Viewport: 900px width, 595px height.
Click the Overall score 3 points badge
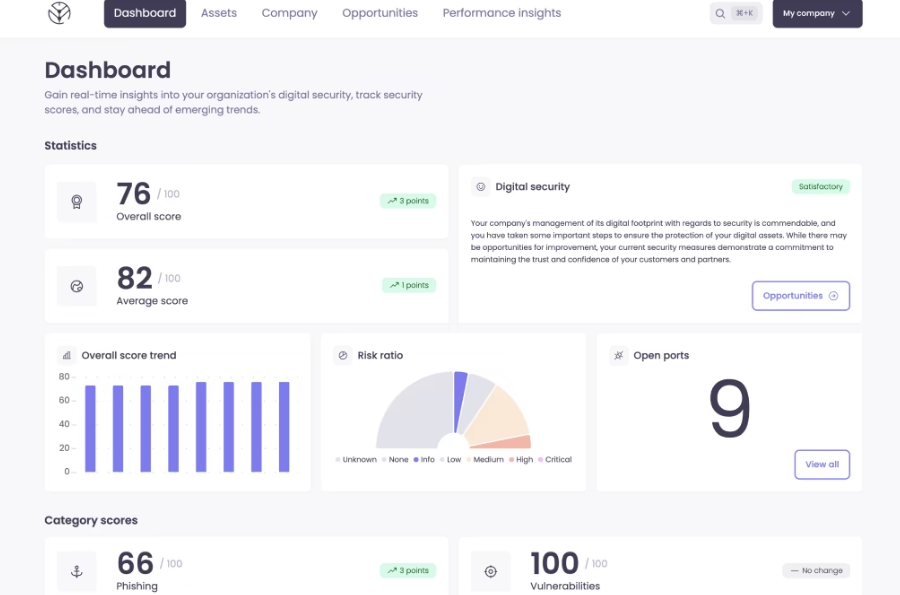(408, 201)
